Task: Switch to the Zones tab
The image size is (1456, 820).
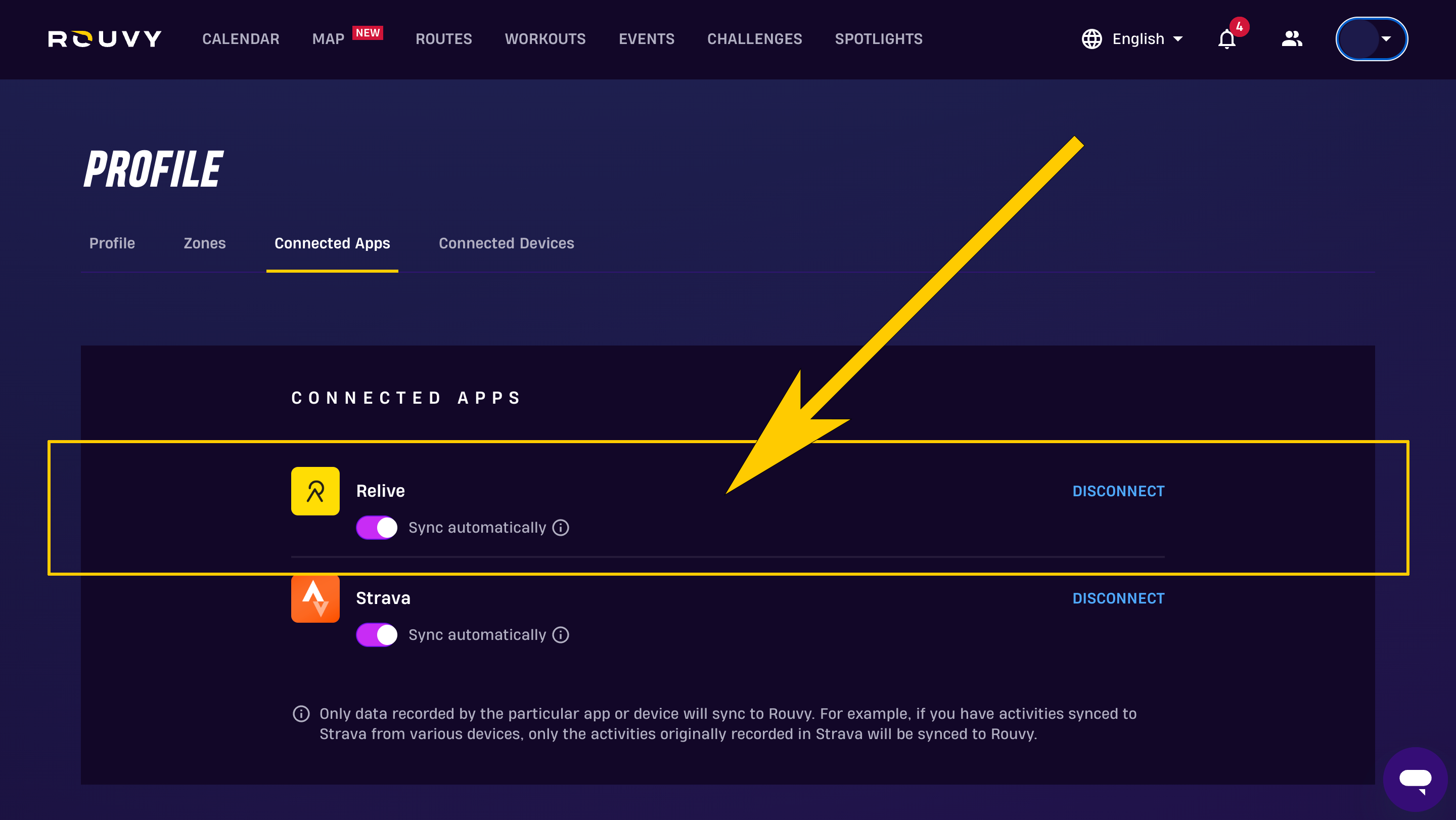Action: 205,243
